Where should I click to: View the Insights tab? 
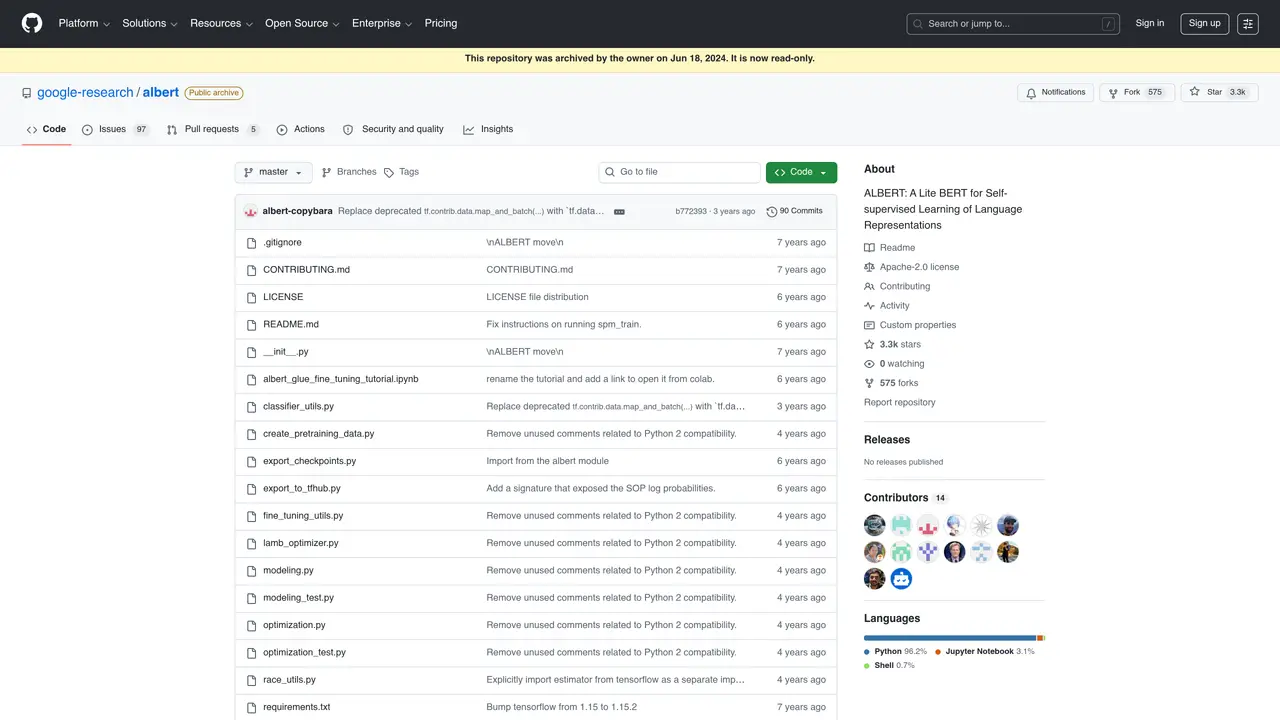point(488,129)
